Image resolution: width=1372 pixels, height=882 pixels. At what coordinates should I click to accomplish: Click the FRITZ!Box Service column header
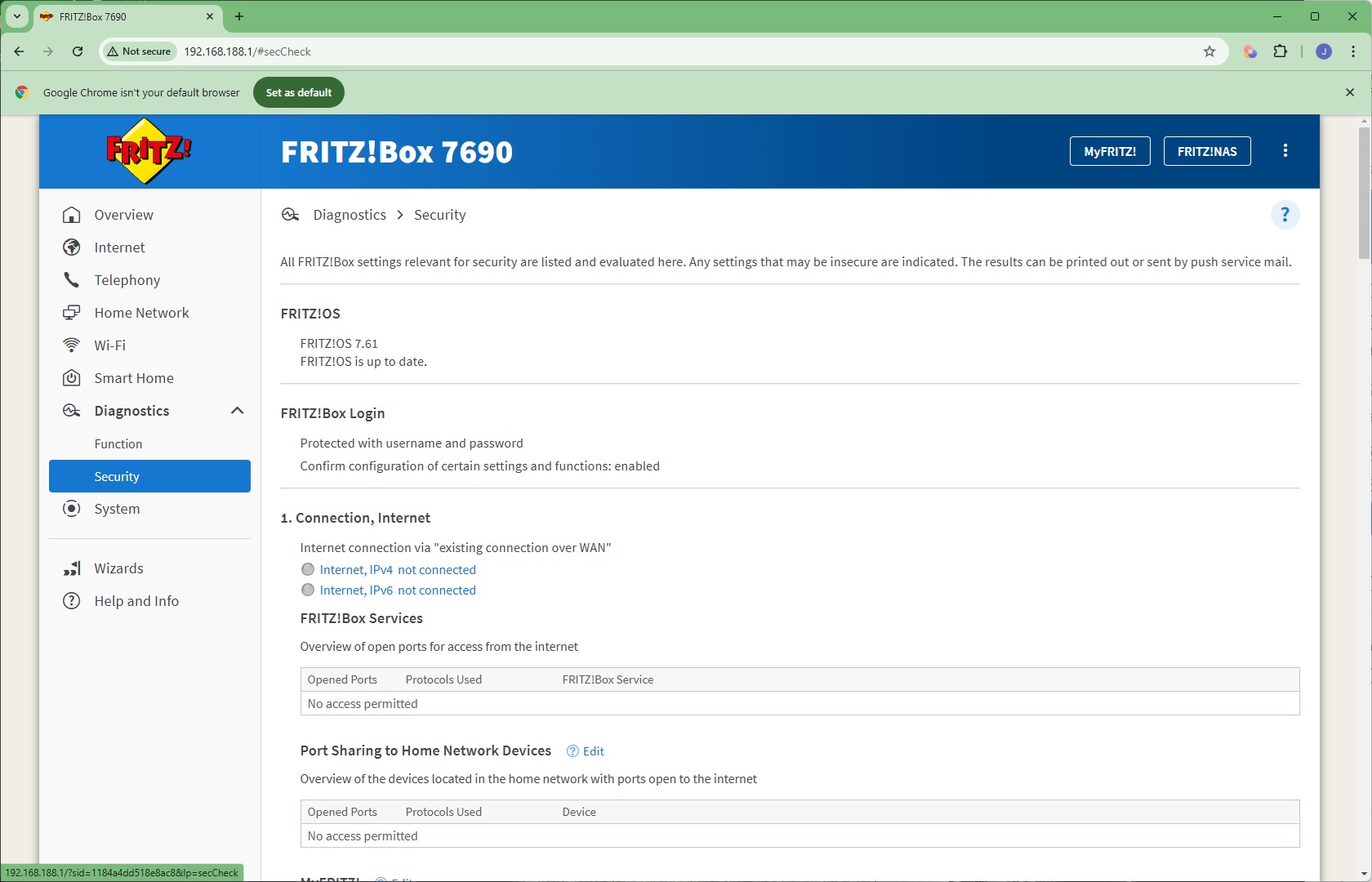(608, 679)
